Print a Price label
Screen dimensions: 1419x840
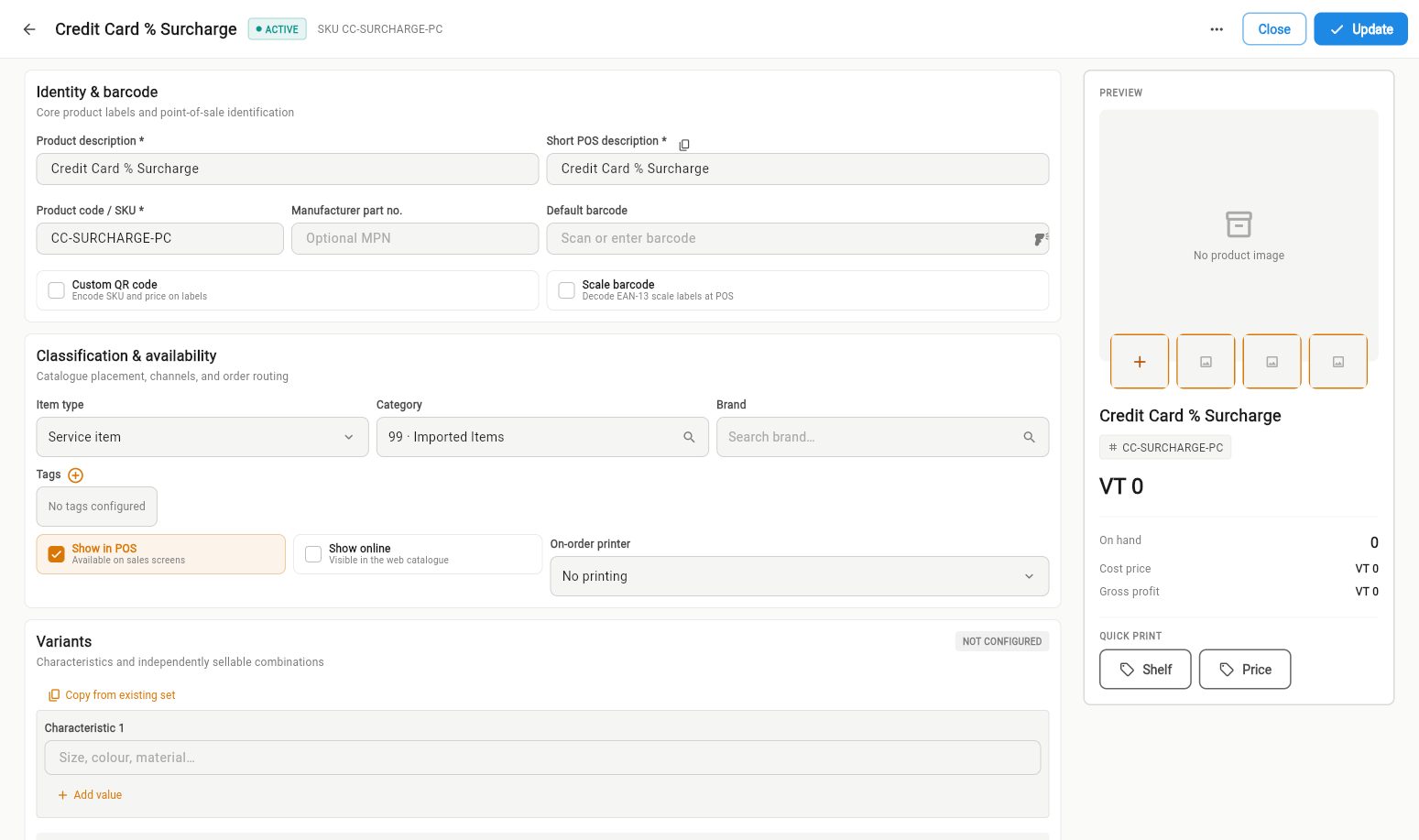tap(1245, 670)
